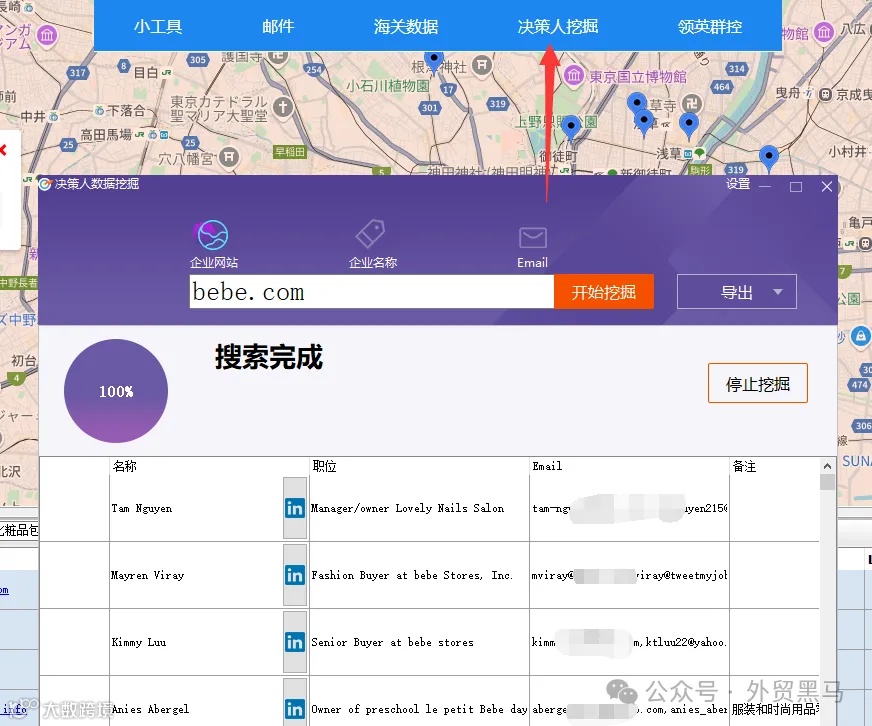This screenshot has height=726, width=872.
Task: Open Kimmy Luu's LinkedIn icon
Action: pos(295,642)
